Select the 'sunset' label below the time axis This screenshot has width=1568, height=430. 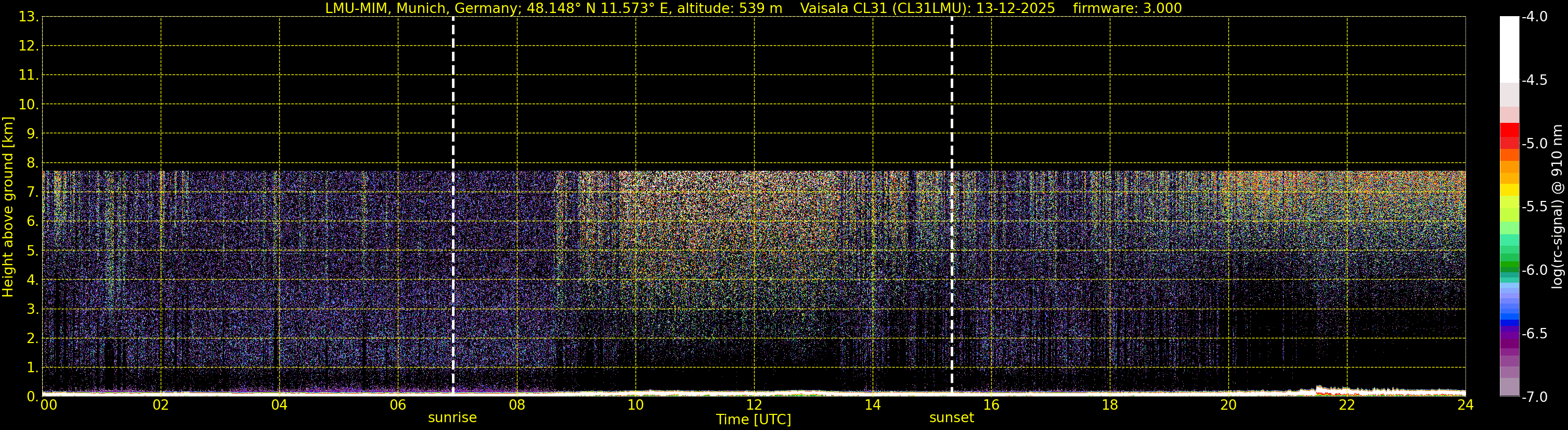pyautogui.click(x=951, y=418)
